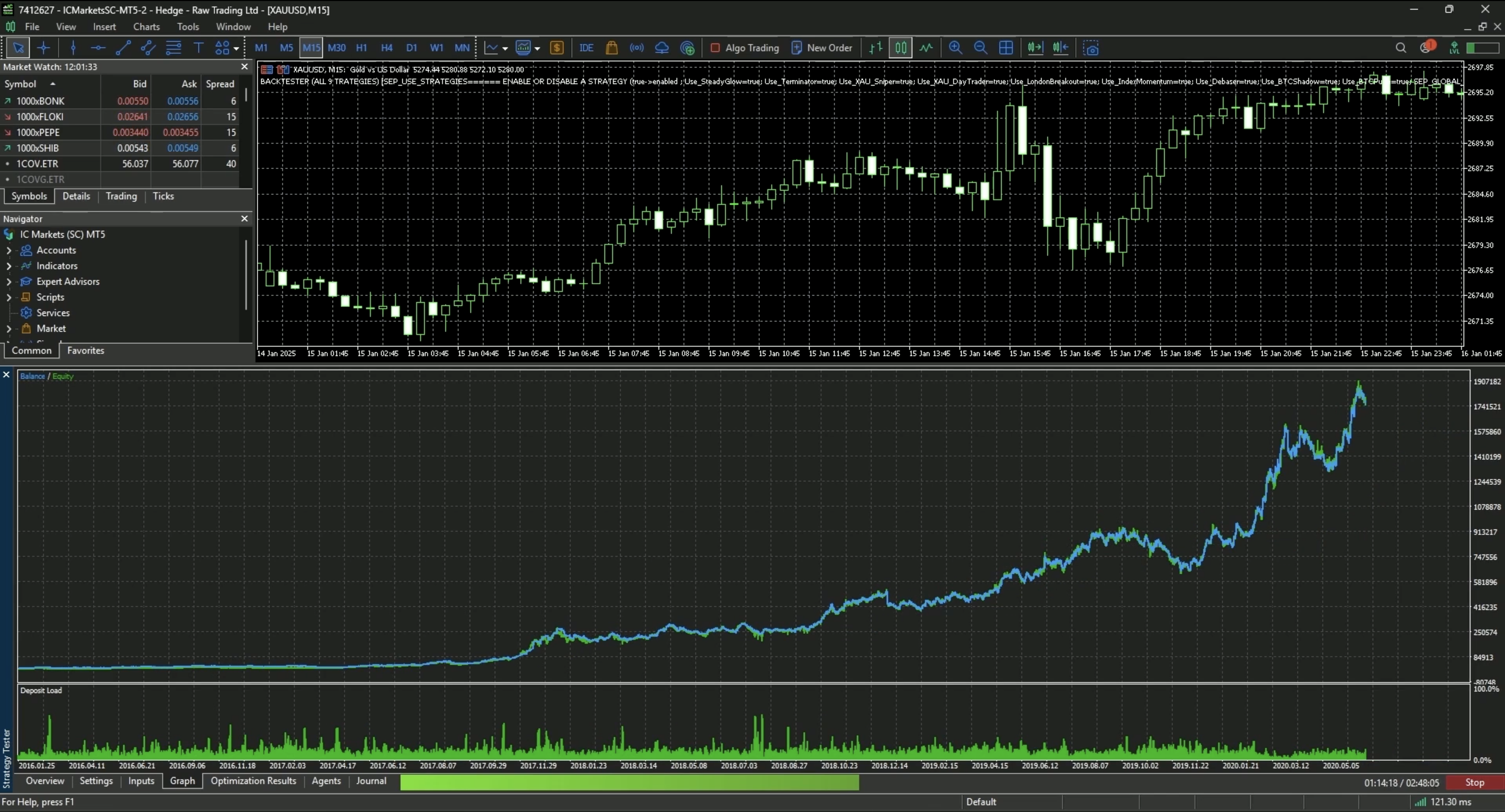Switch chart to M30 timeframe
The image size is (1505, 812).
[x=337, y=48]
